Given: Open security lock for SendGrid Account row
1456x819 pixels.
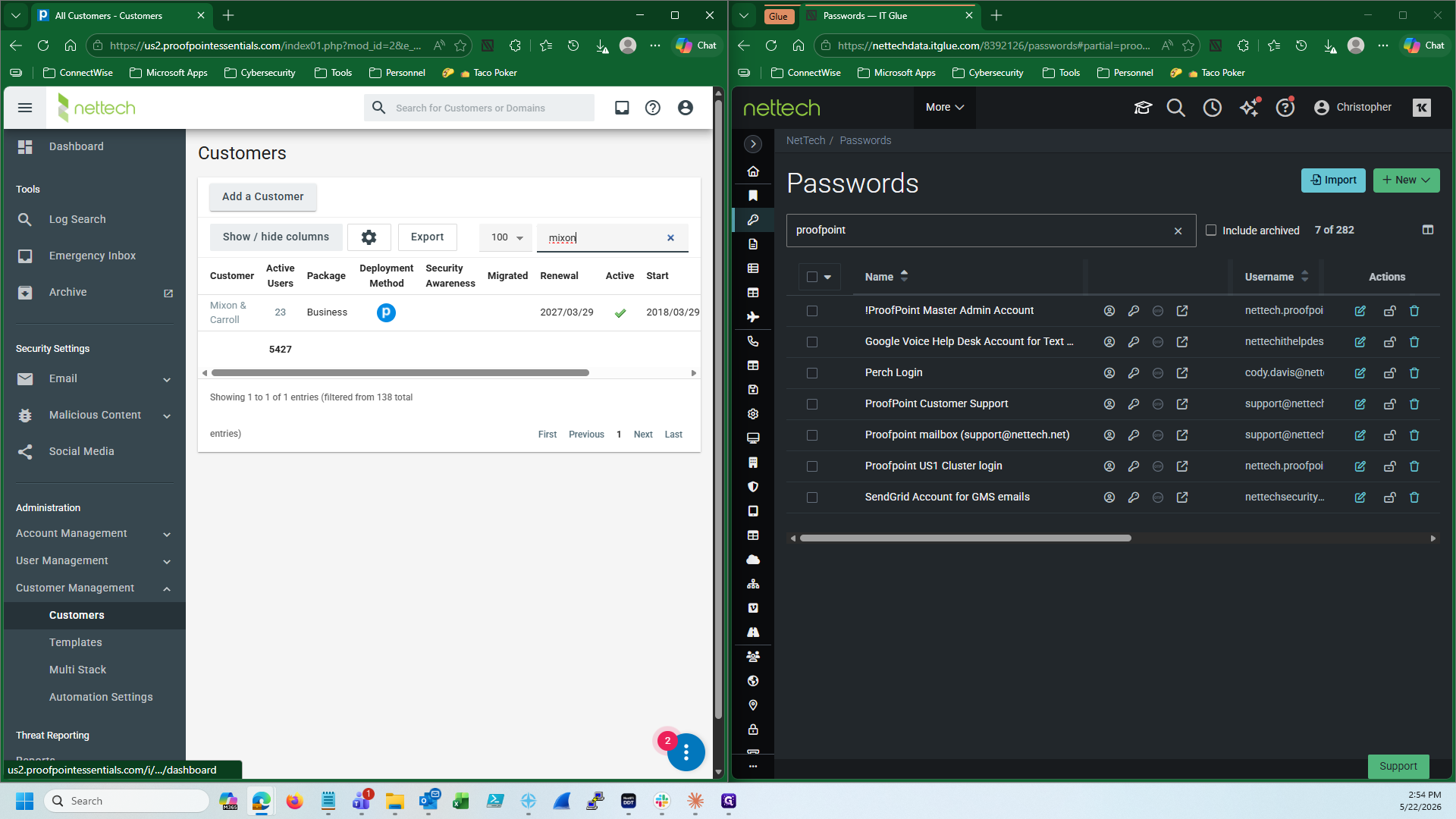Looking at the screenshot, I should tap(1390, 497).
